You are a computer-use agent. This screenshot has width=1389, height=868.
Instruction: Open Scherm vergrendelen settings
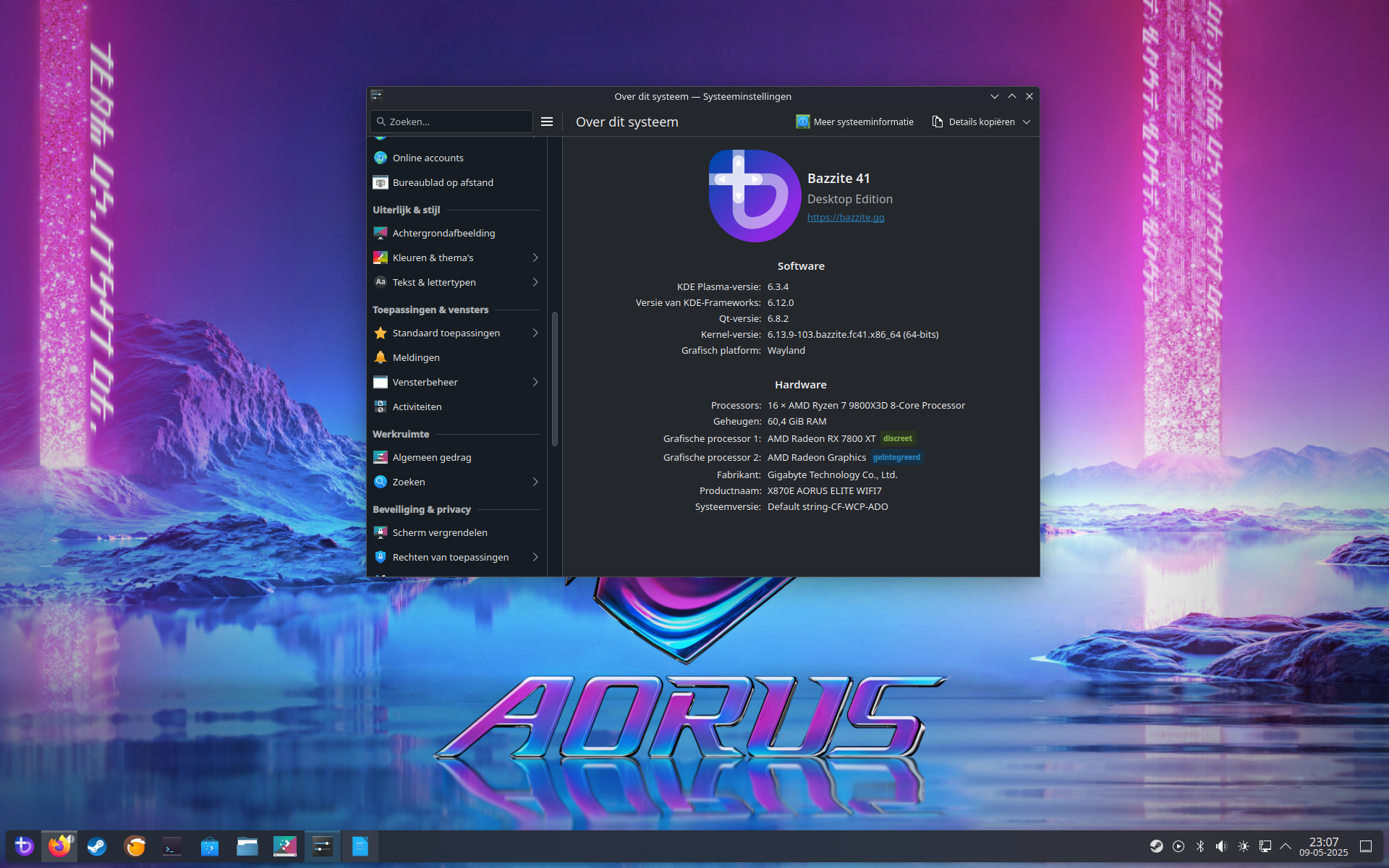click(456, 532)
